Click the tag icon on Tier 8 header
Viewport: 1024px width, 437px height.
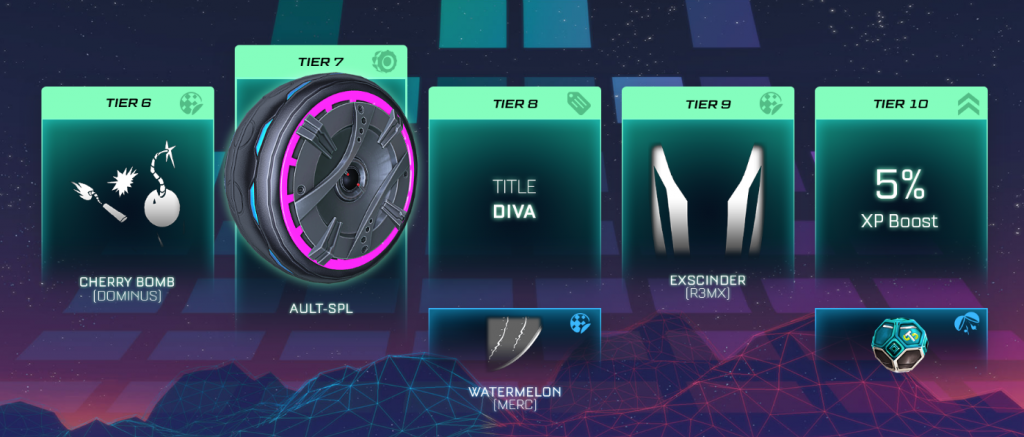(579, 103)
